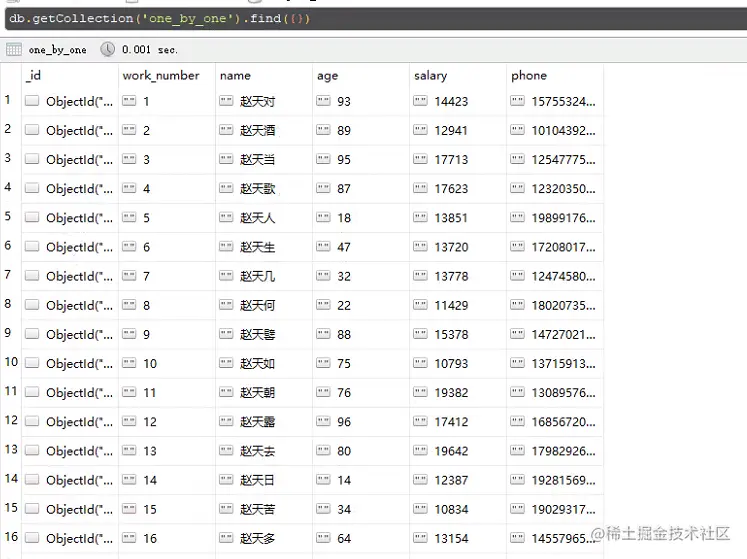The width and height of the screenshot is (747, 559).
Task: Select row number 13 header
Action: coord(11,450)
